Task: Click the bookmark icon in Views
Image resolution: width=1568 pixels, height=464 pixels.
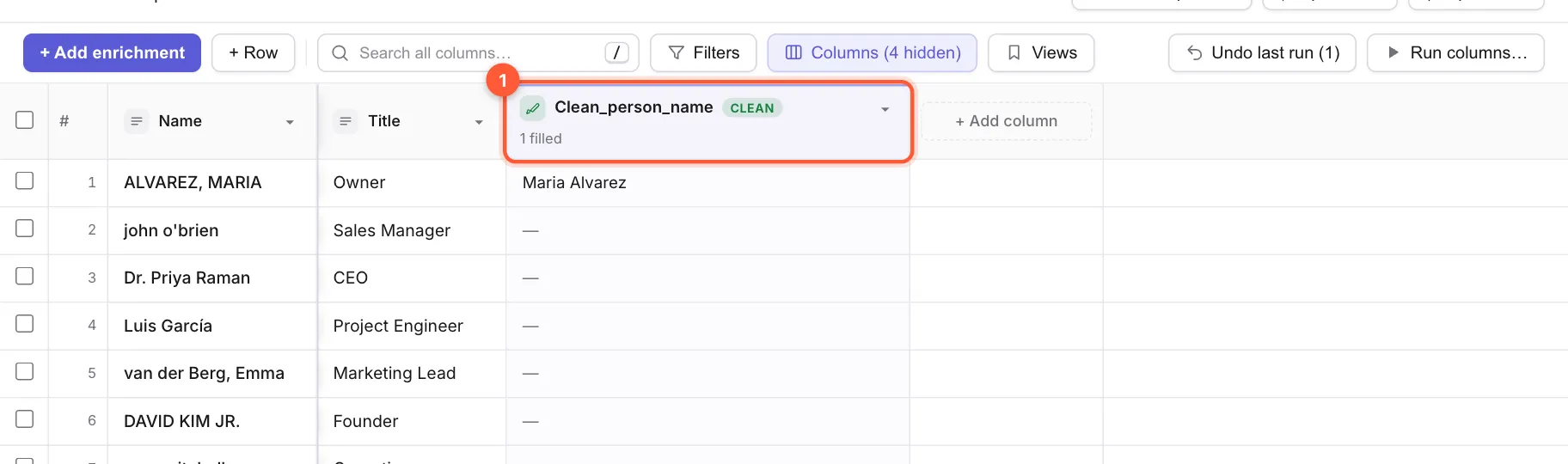Action: [x=1014, y=53]
